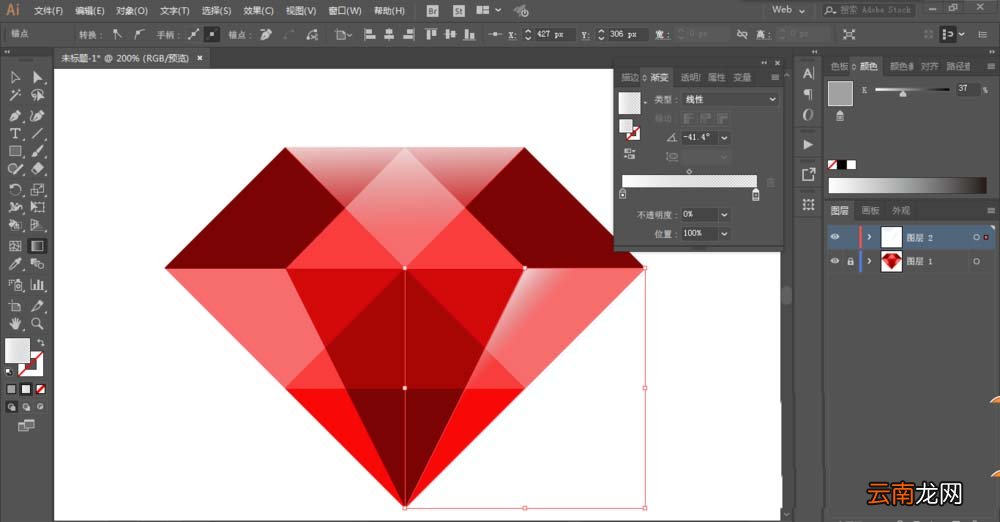Image resolution: width=1000 pixels, height=522 pixels.
Task: Hide layer 图层 1 with eye icon
Action: coord(835,261)
